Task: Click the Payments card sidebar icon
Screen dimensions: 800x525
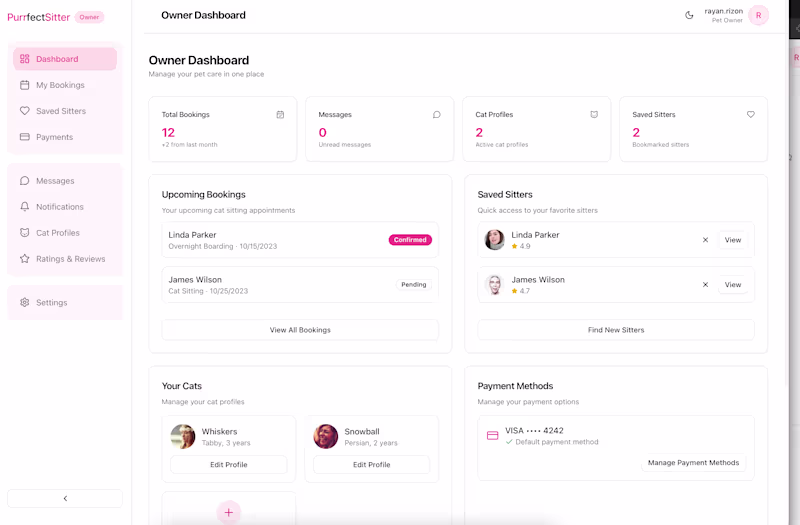Action: click(24, 137)
